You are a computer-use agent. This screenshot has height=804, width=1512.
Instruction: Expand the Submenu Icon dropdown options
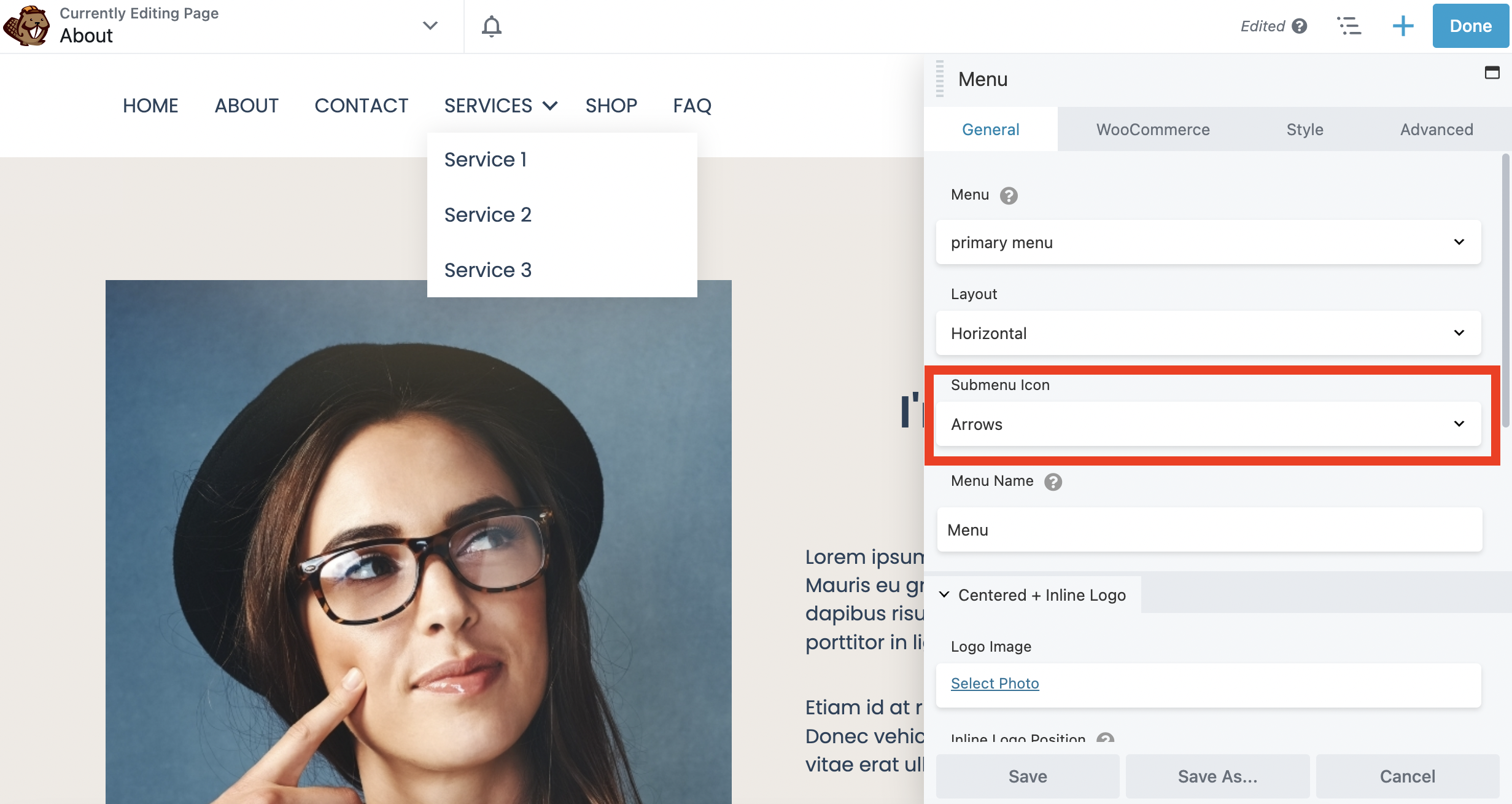tap(1209, 423)
